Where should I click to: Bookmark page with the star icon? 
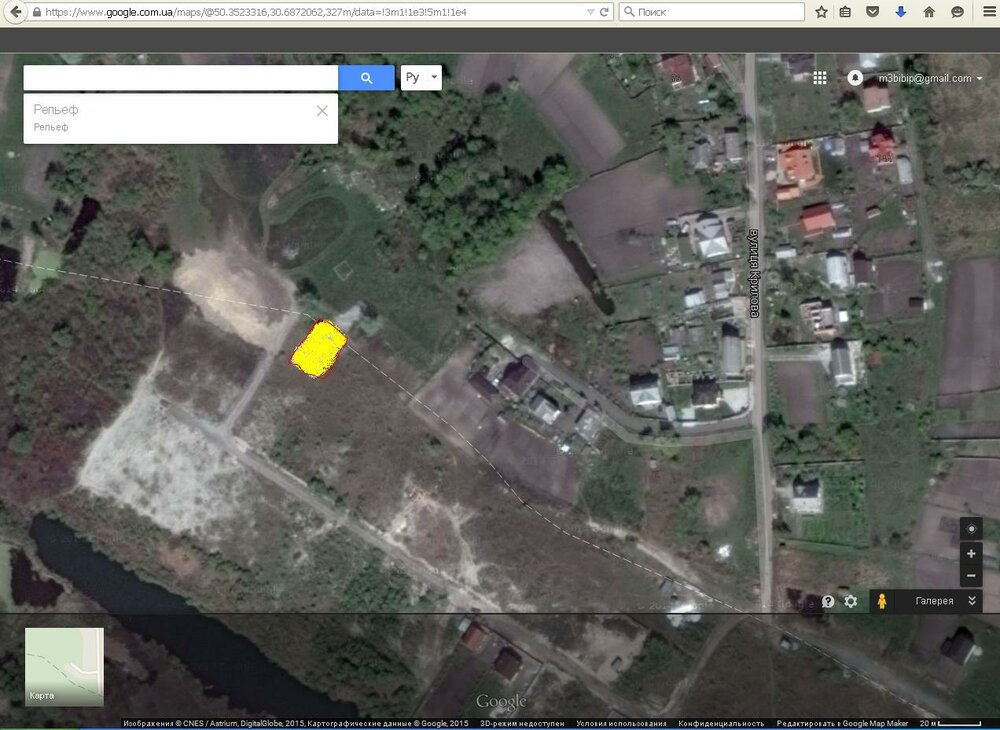(821, 12)
